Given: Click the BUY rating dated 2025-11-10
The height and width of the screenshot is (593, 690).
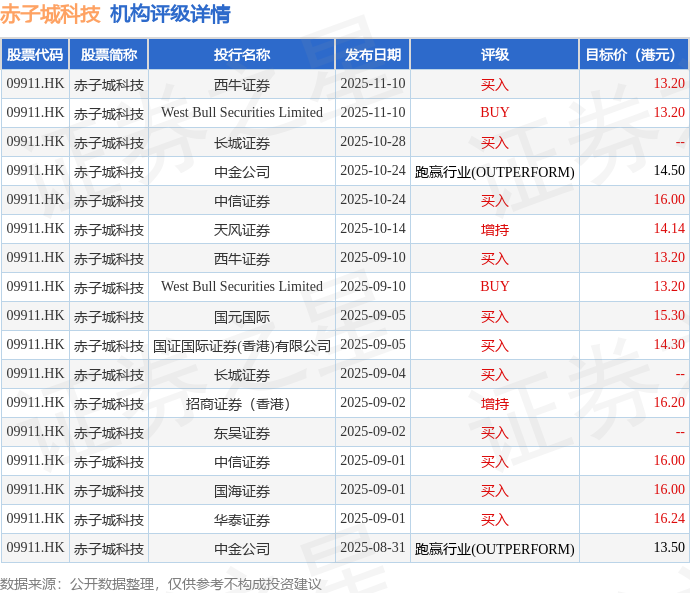Looking at the screenshot, I should 495,113.
